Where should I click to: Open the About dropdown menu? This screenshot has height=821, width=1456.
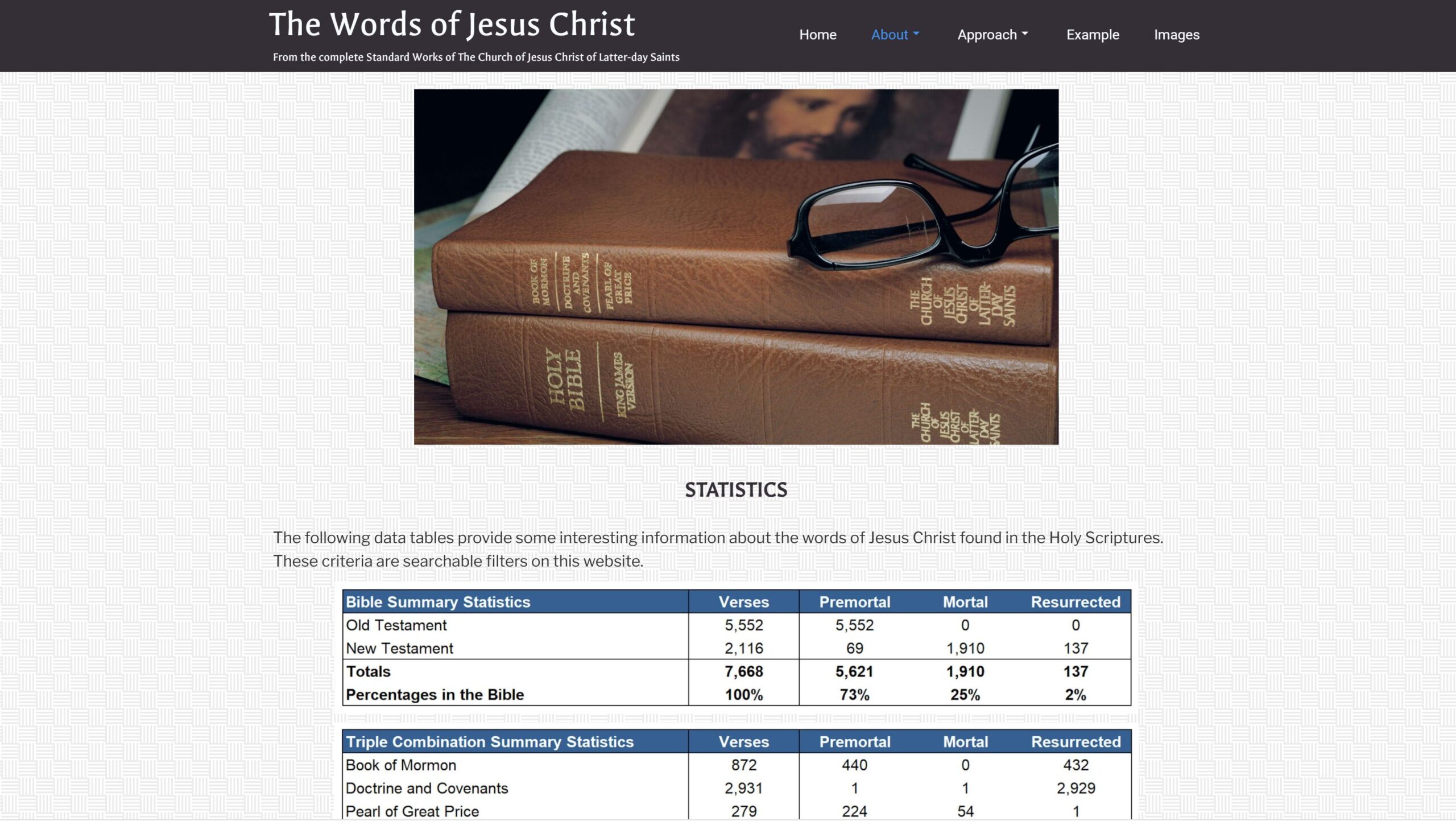pyautogui.click(x=895, y=35)
